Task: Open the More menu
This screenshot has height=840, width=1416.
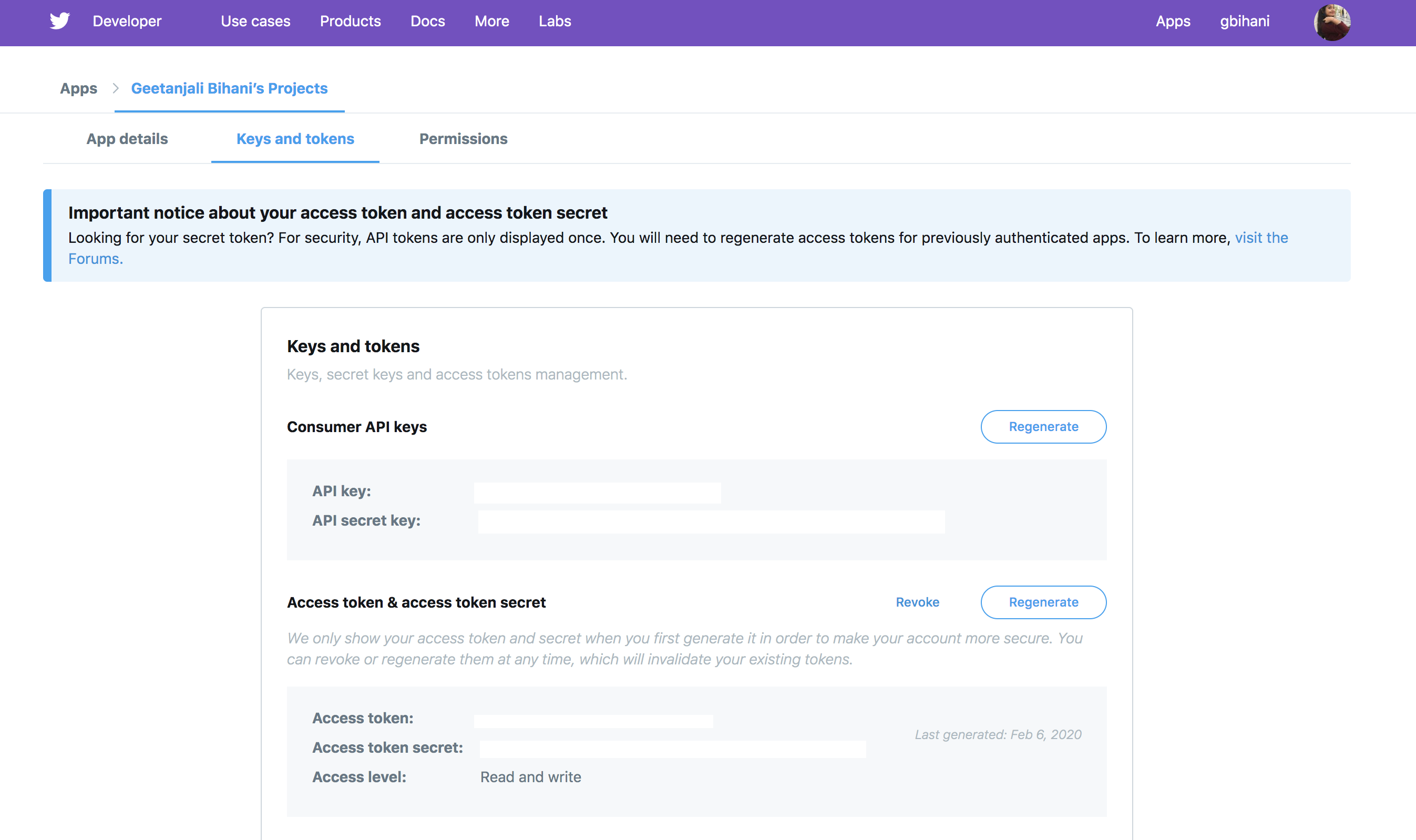Action: 492,21
